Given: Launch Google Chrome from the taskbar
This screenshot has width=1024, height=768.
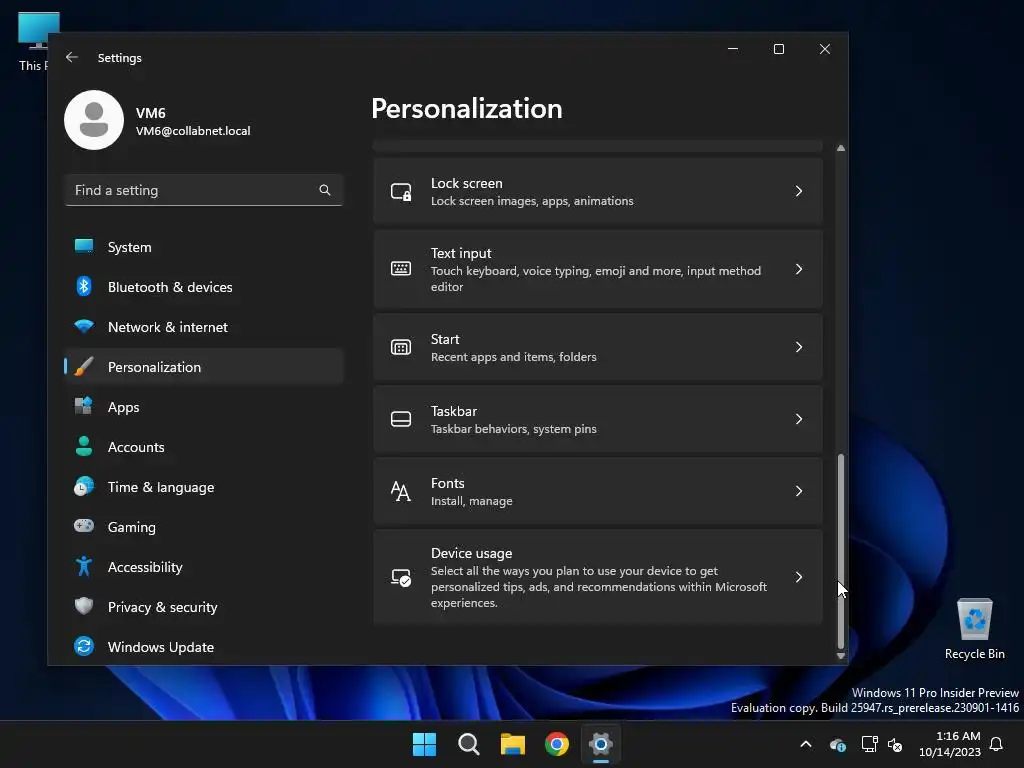Looking at the screenshot, I should [557, 744].
